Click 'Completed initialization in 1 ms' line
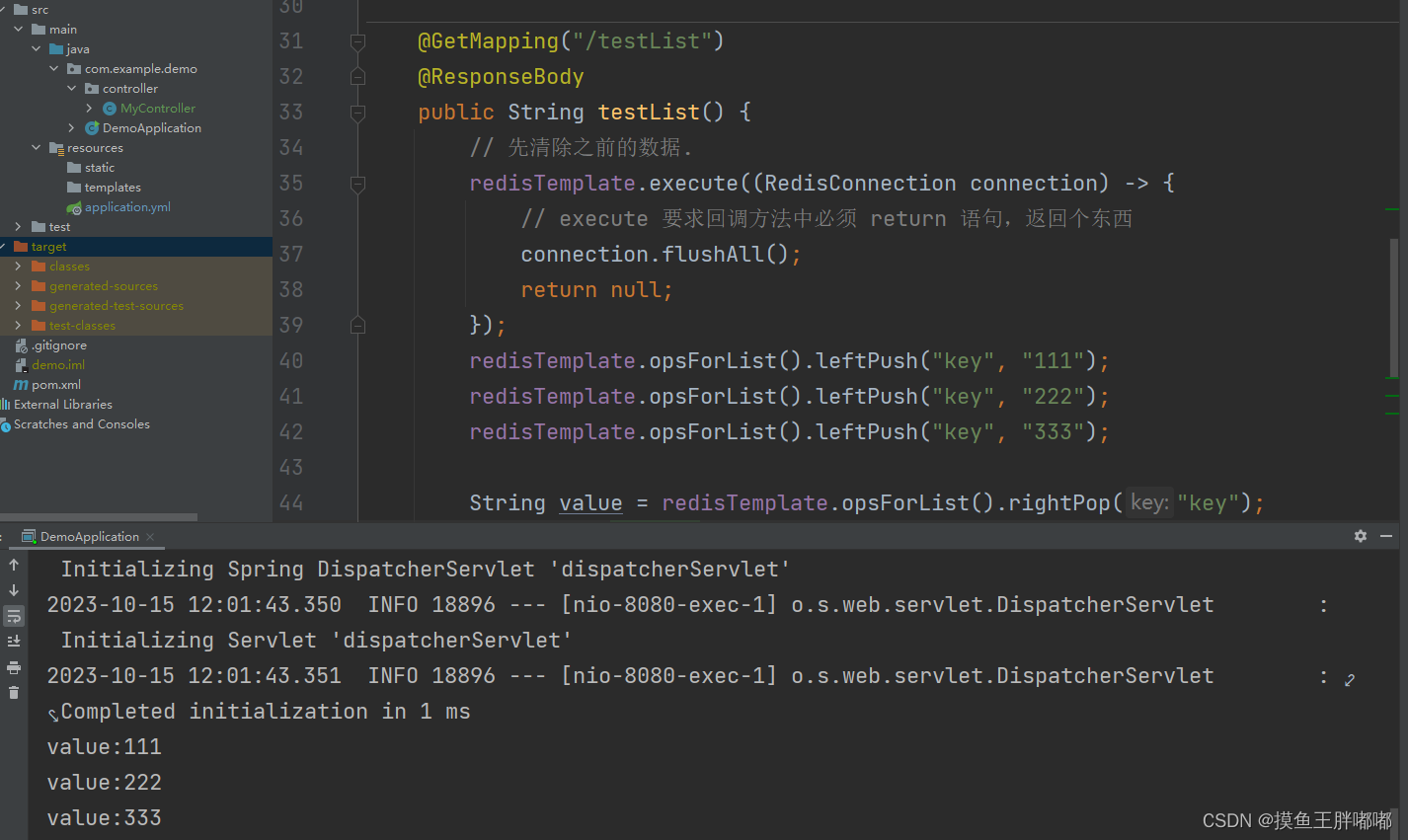1408x840 pixels. pyautogui.click(x=266, y=712)
